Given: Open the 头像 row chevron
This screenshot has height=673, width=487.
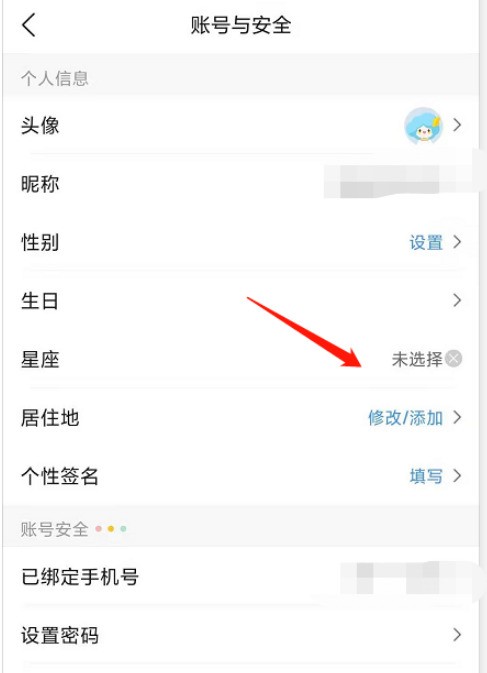Looking at the screenshot, I should [457, 125].
